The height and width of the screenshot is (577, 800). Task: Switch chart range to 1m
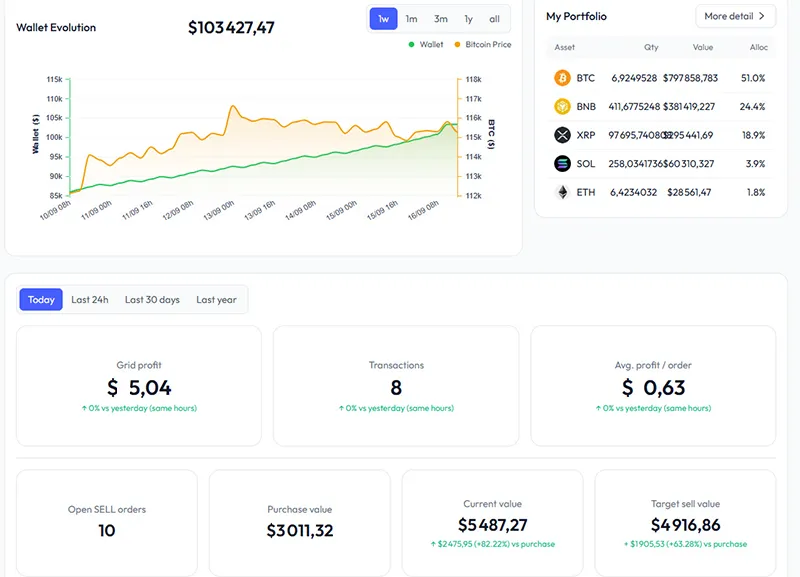[x=411, y=19]
